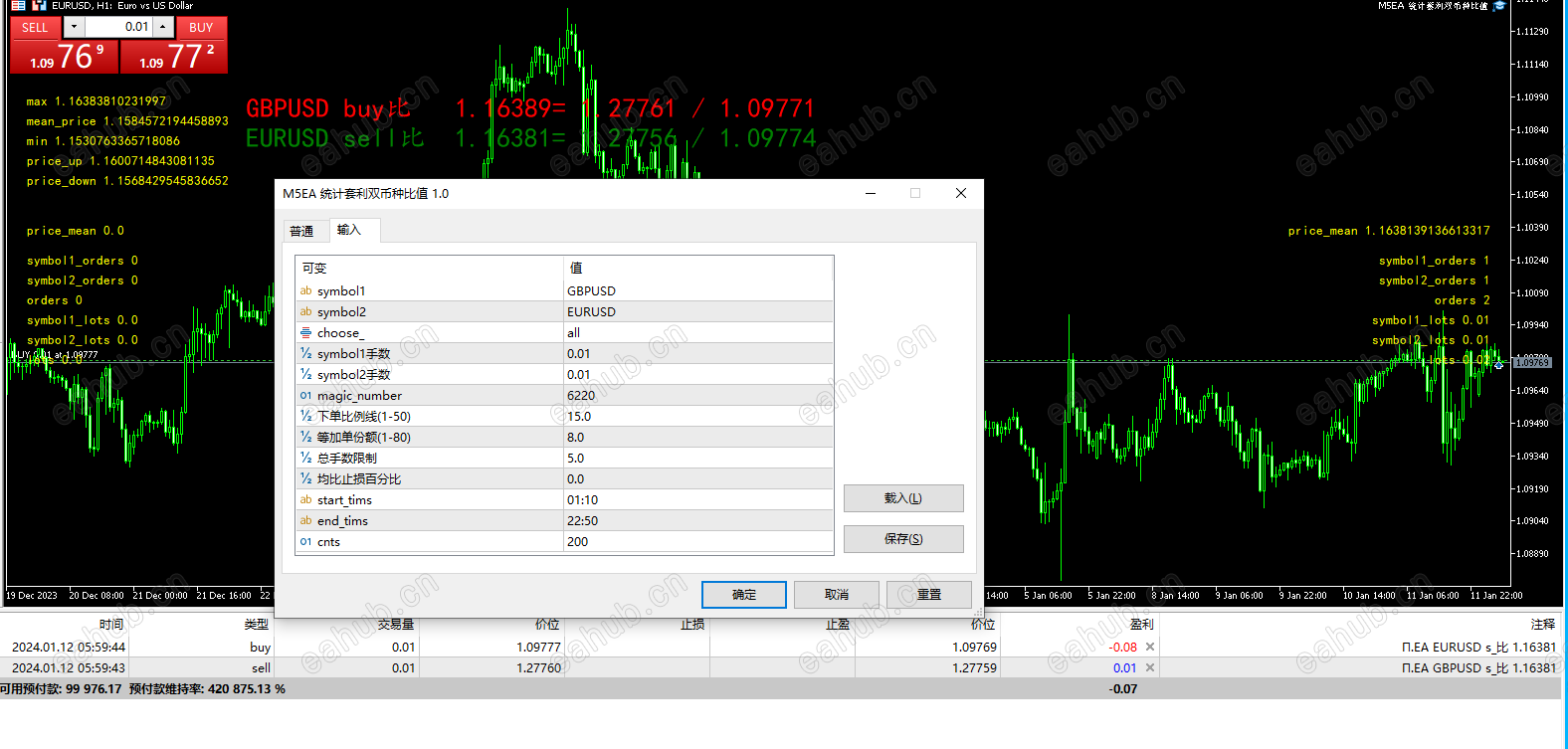Sort trades by the 交易量 column header

(x=396, y=624)
